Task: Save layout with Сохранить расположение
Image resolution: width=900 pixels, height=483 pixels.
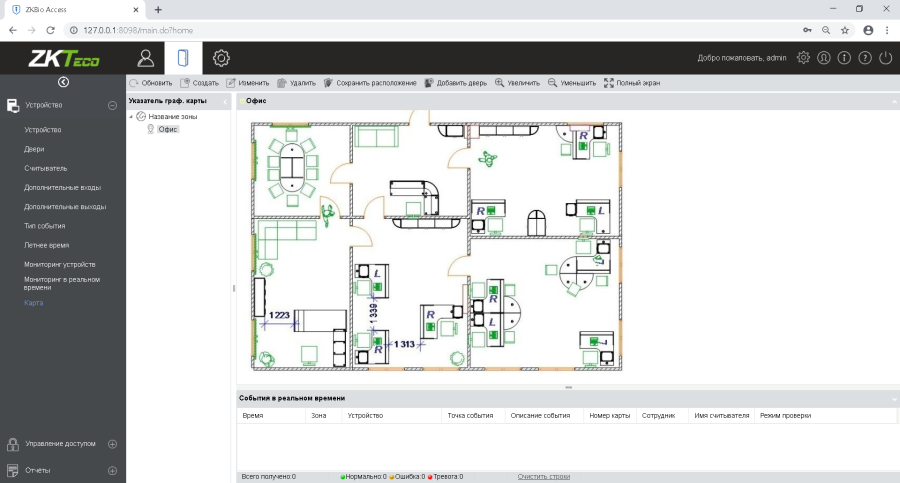Action: 370,83
